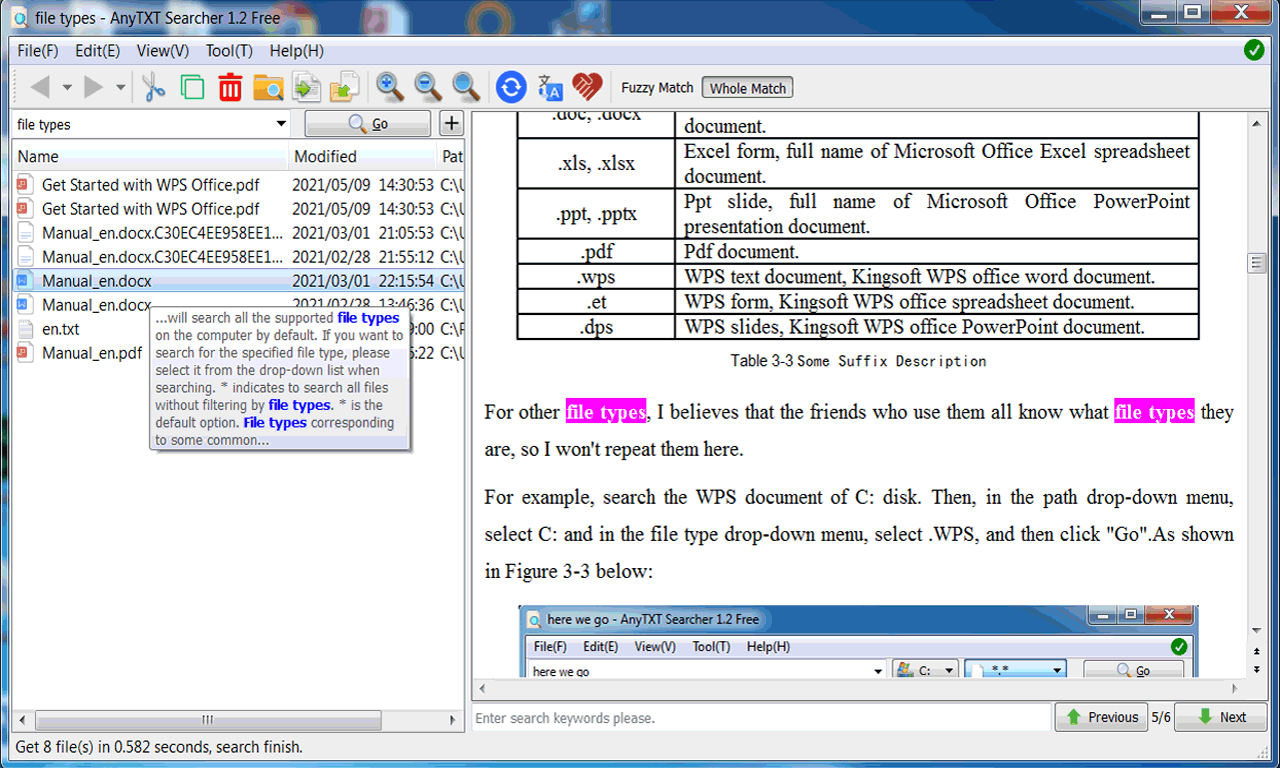
Task: Click the red trash delete icon
Action: [x=230, y=88]
